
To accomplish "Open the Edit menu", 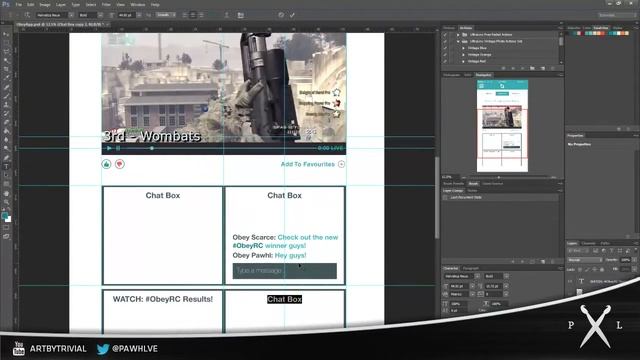I will (31, 4).
